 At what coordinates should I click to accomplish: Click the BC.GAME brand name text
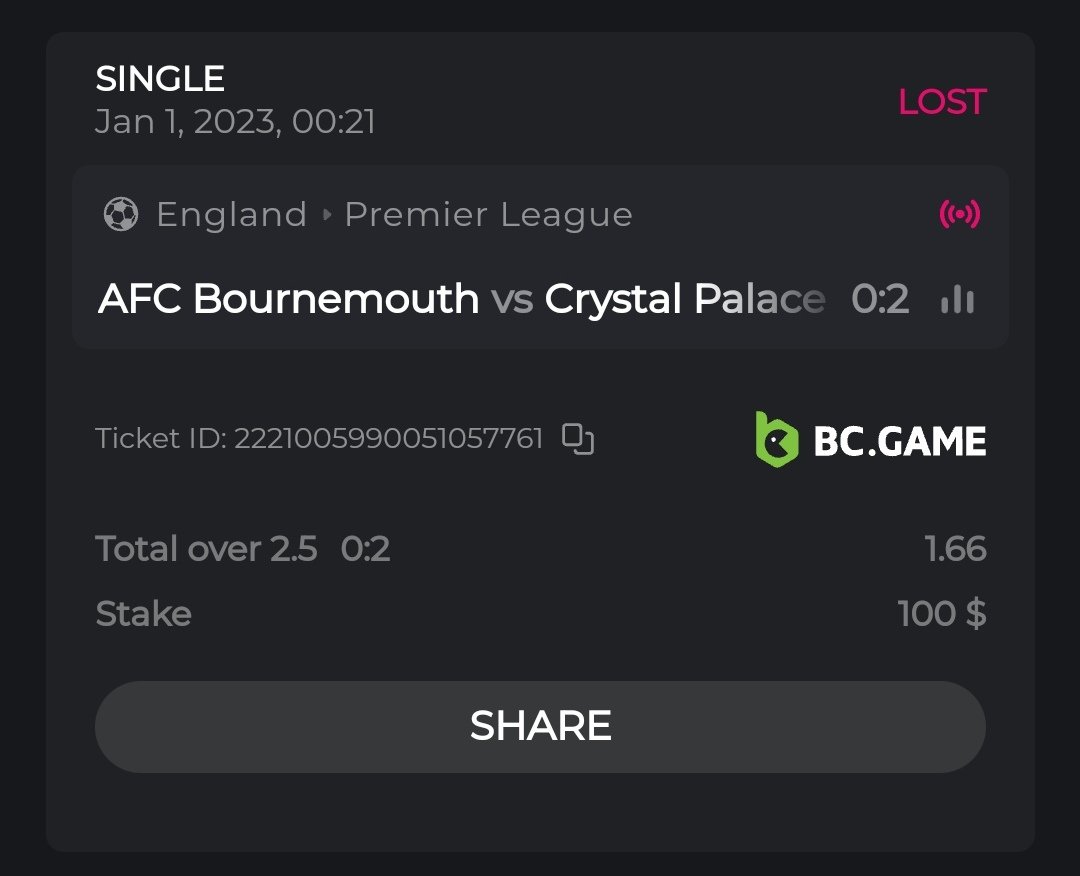point(900,441)
